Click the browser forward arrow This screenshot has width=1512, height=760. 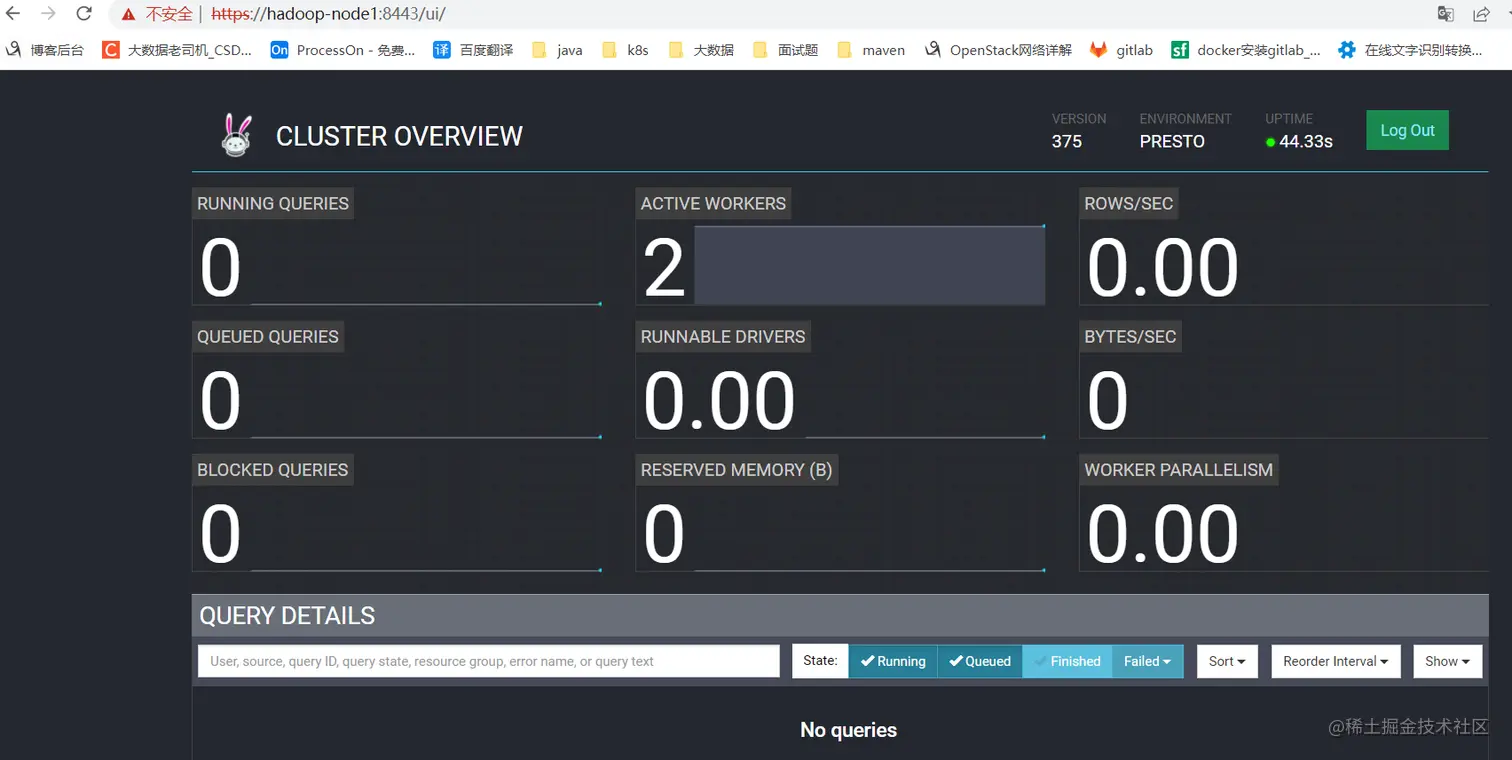[48, 14]
